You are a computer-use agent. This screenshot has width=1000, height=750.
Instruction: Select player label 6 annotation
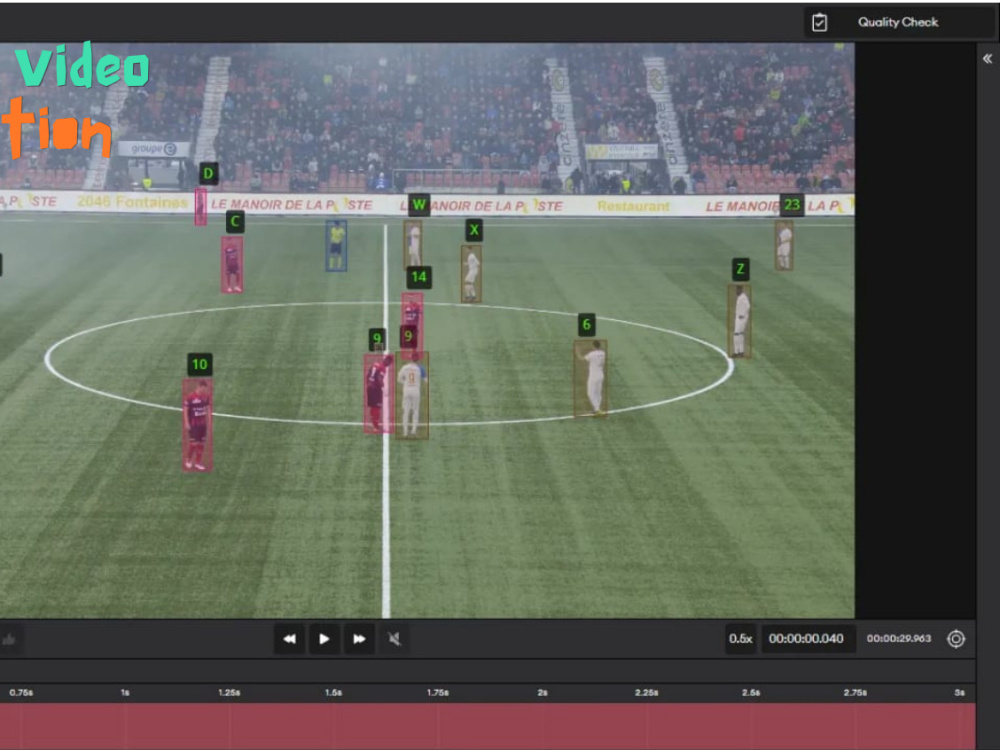click(587, 325)
